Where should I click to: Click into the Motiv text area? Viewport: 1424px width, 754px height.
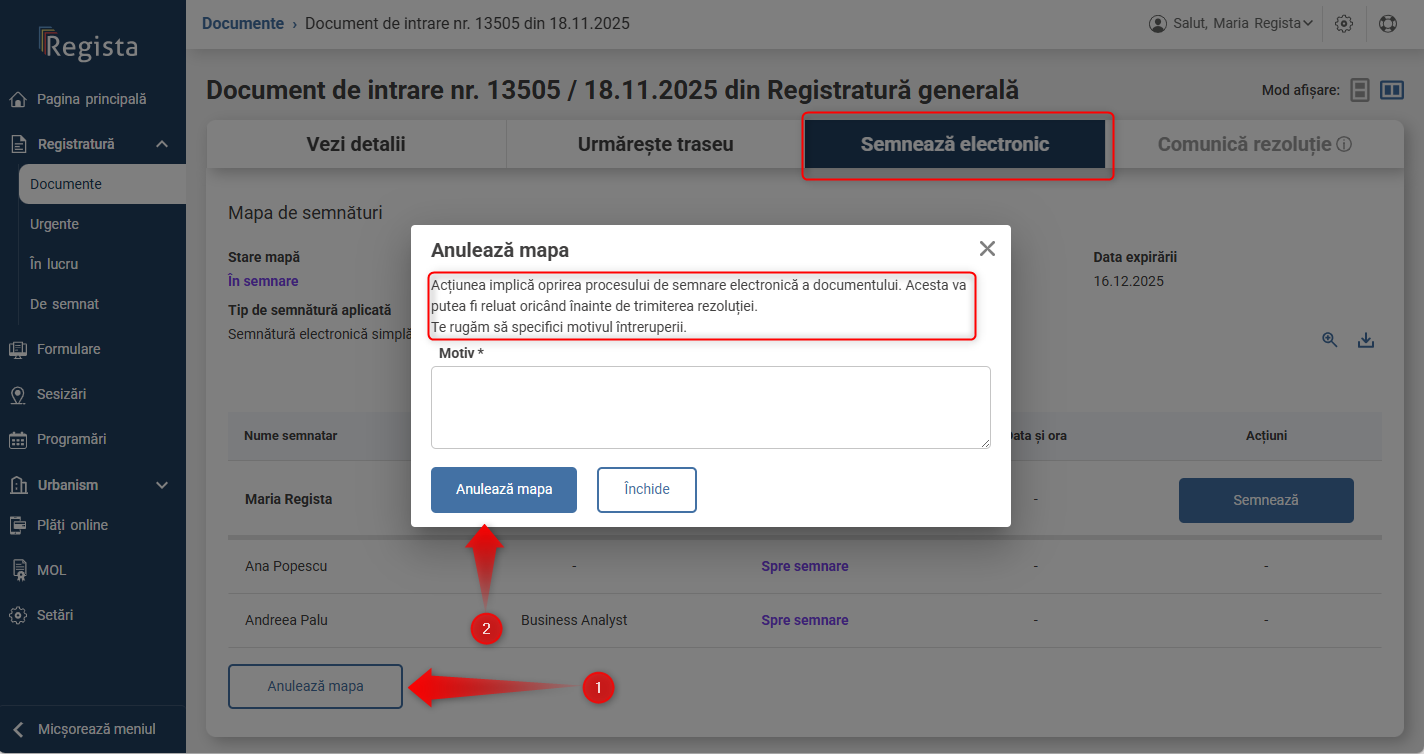click(710, 407)
